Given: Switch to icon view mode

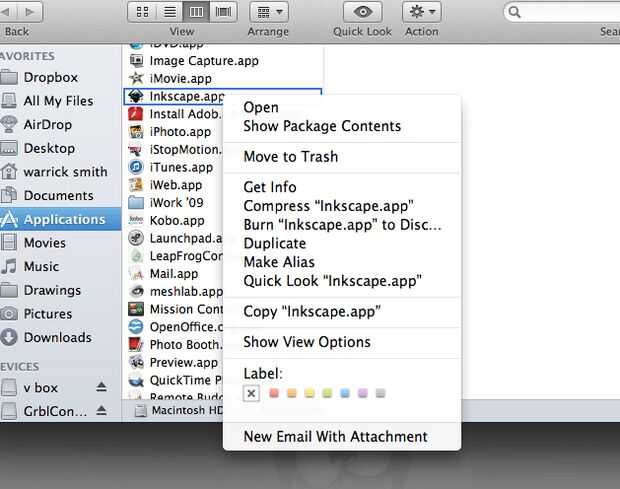Looking at the screenshot, I should click(142, 12).
